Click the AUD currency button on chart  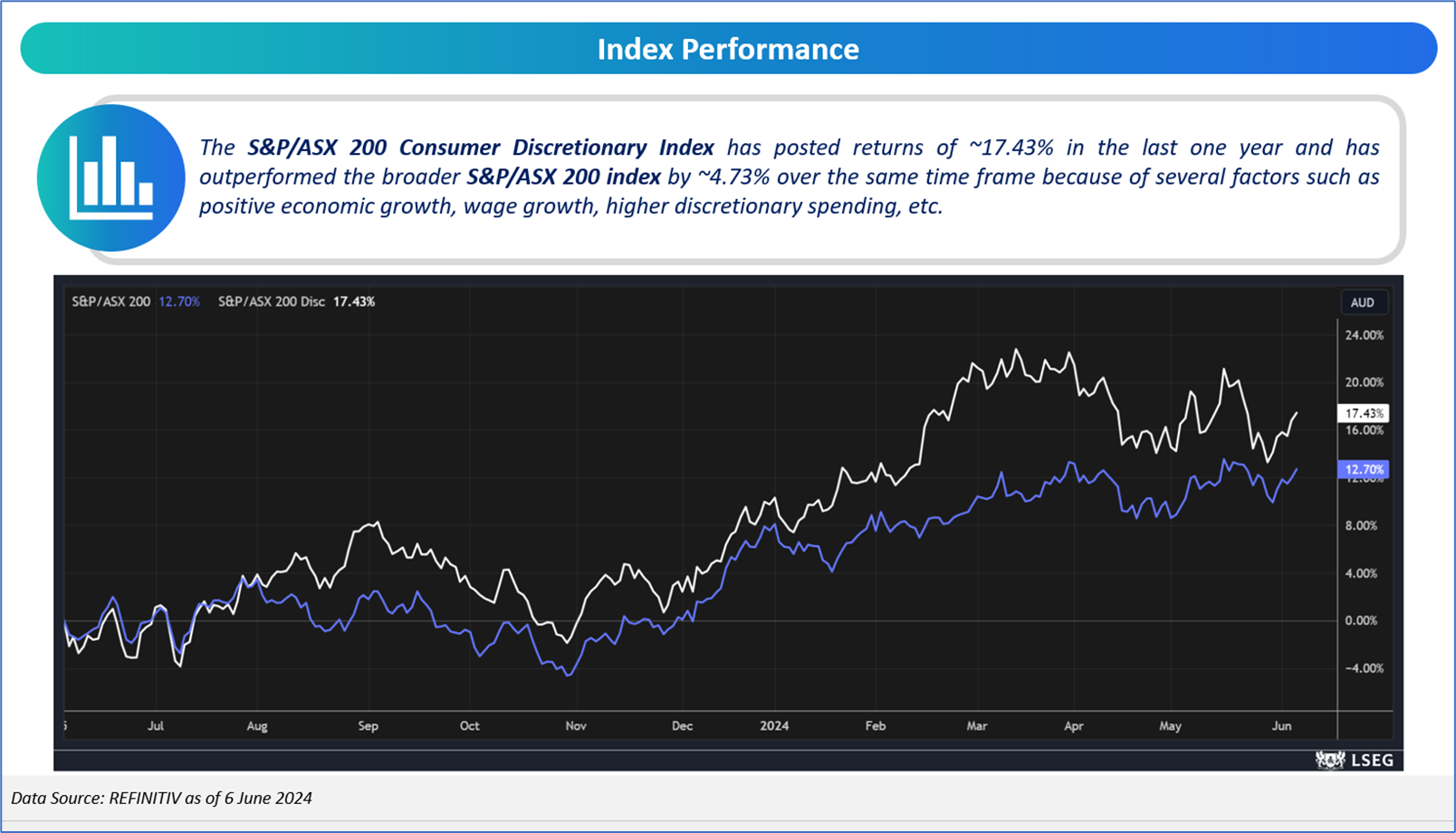[1363, 302]
